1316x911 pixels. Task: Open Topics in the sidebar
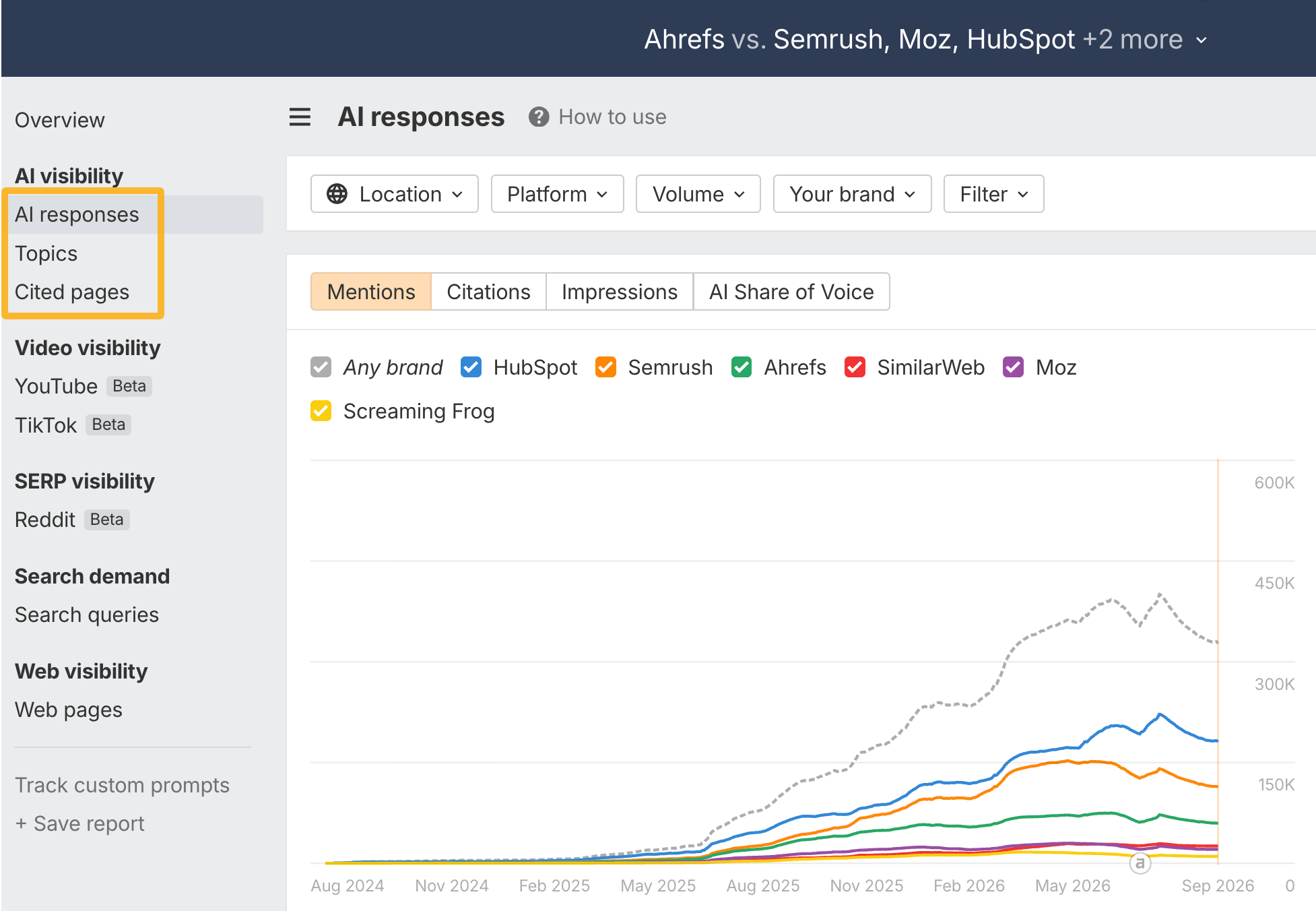(x=46, y=253)
